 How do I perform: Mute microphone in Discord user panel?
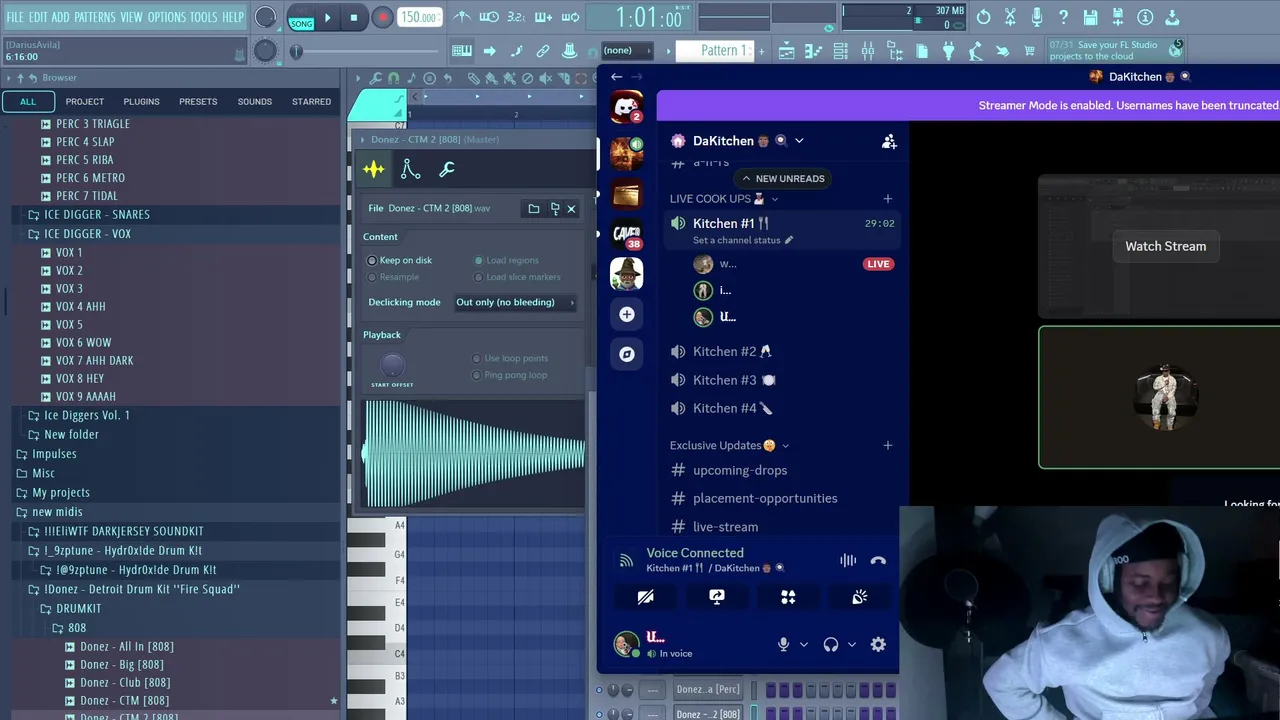click(x=784, y=645)
